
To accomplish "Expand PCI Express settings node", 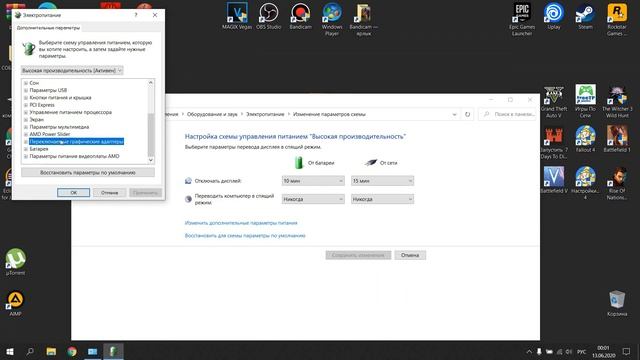I will pyautogui.click(x=26, y=105).
